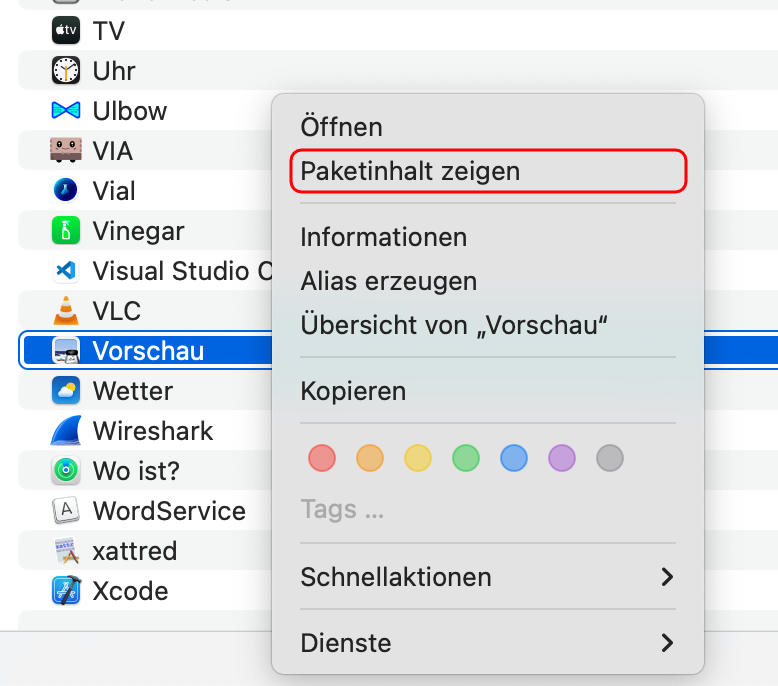
Task: Expand the Schnellaktionen submenu arrow
Action: point(667,577)
